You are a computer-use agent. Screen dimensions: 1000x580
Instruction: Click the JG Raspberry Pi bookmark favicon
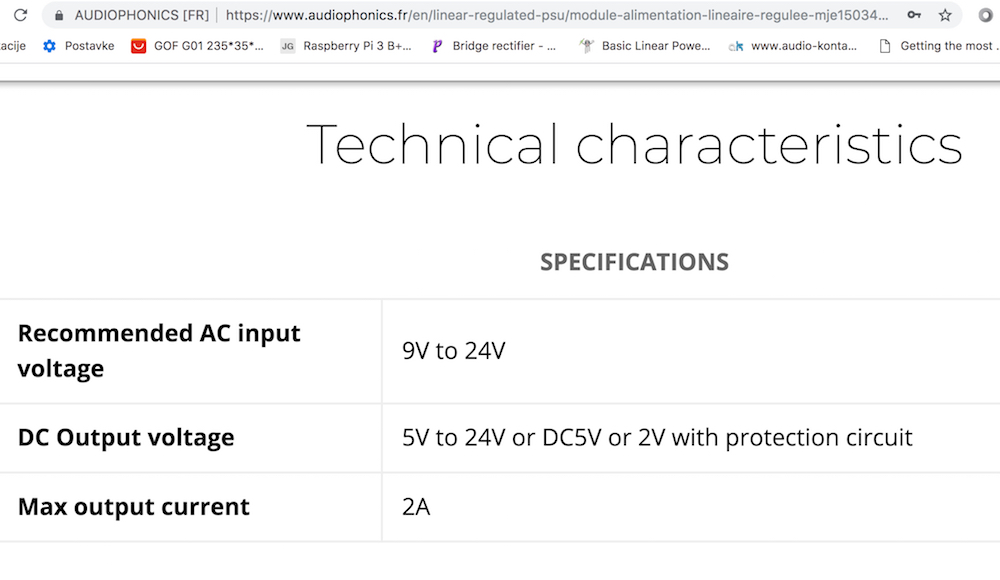288,46
